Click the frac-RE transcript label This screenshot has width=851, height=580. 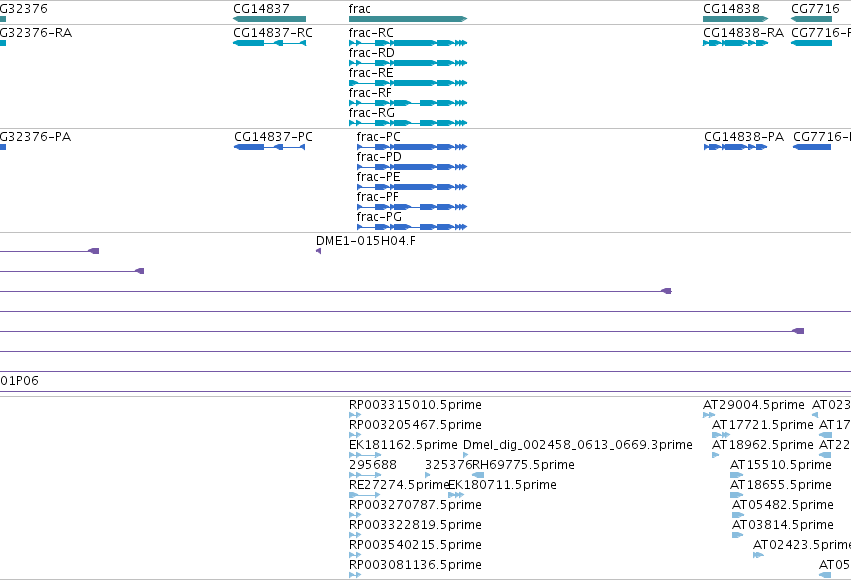[371, 73]
